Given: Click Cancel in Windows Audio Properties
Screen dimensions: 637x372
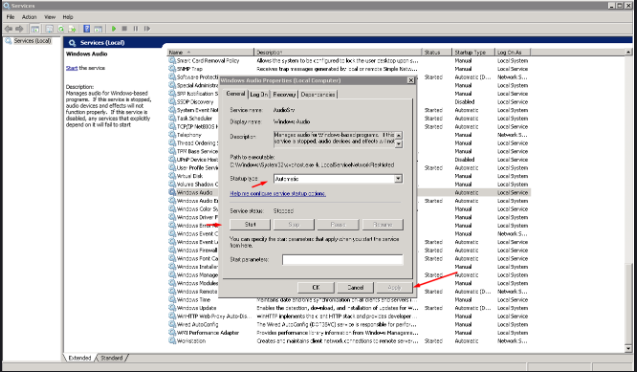Looking at the screenshot, I should click(x=355, y=288).
